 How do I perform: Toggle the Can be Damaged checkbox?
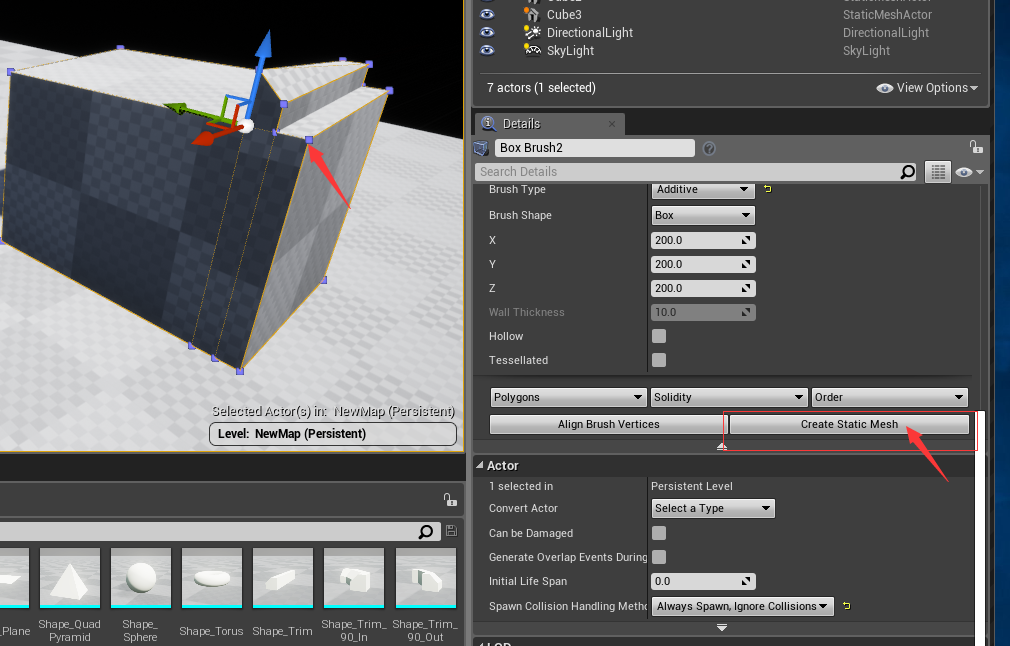click(659, 533)
